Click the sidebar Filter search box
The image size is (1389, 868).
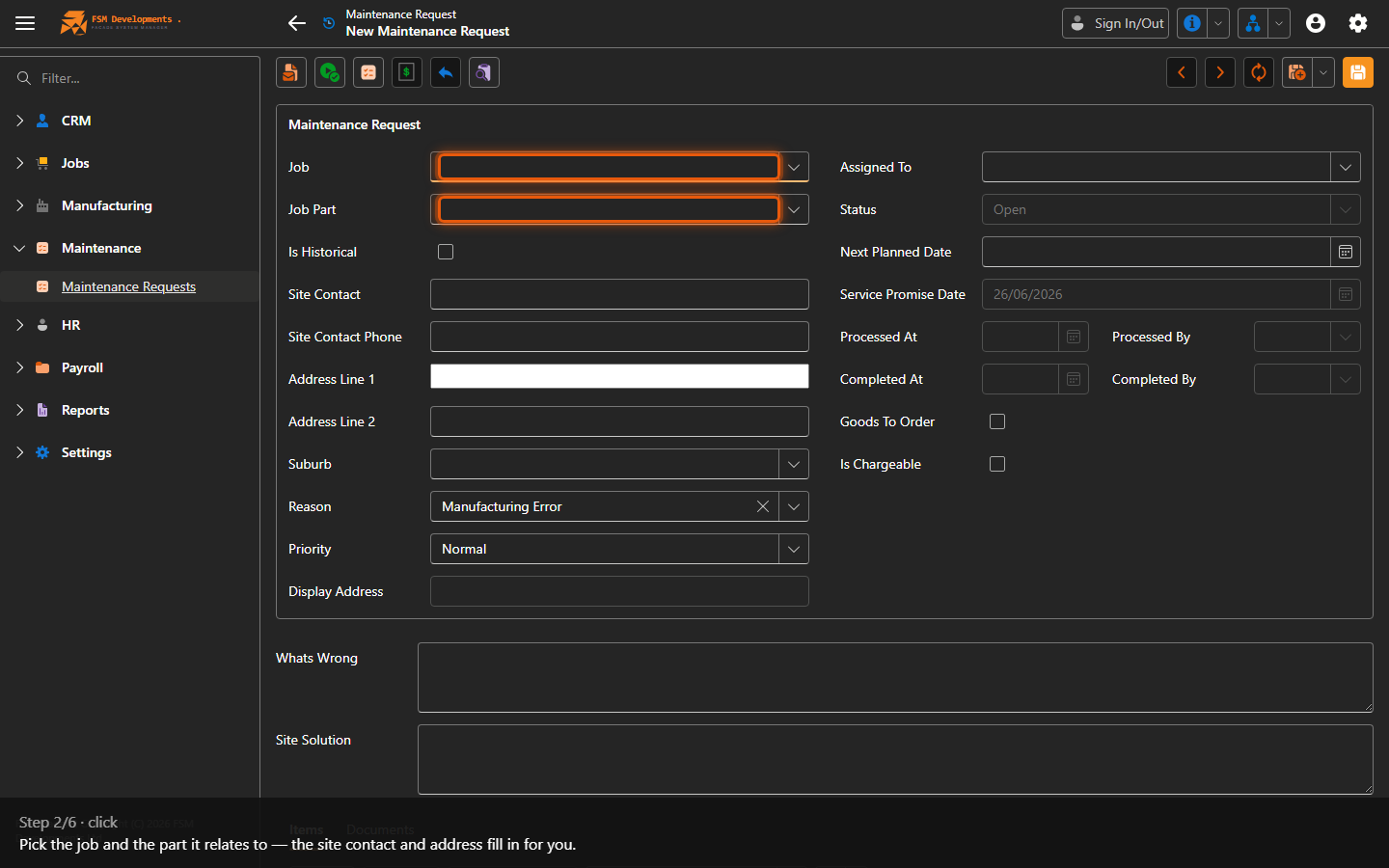(129, 78)
